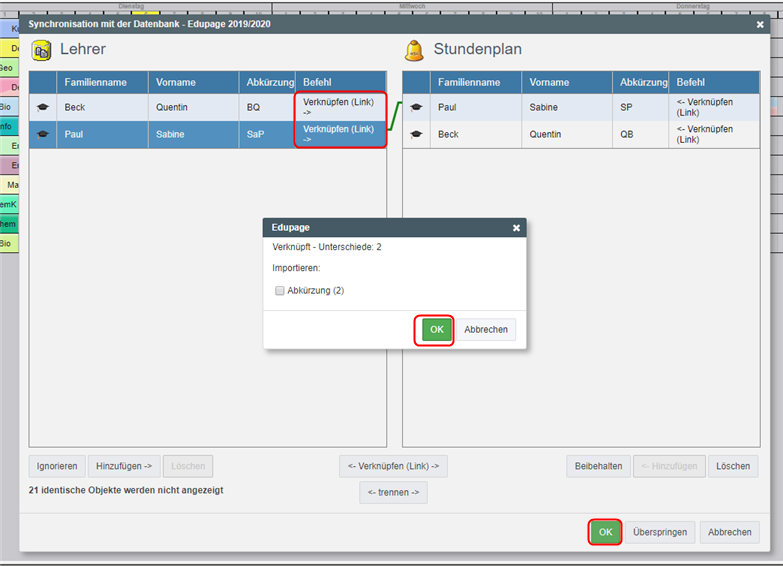Screen dimensions: 783x566
Task: Click Abbrechen at the sync window bottom
Action: click(730, 532)
